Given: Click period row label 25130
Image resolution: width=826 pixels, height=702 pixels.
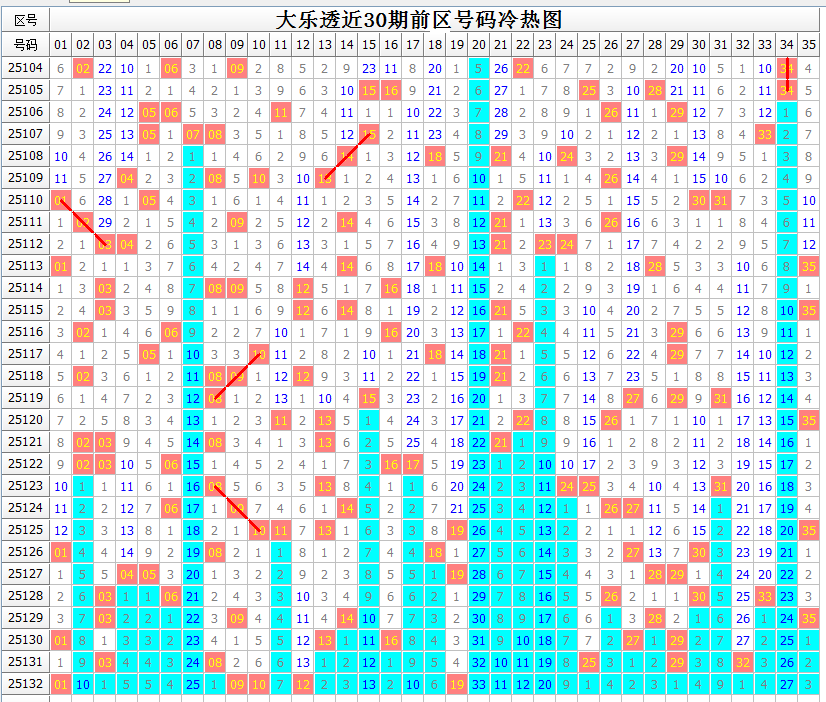Looking at the screenshot, I should [x=25, y=640].
